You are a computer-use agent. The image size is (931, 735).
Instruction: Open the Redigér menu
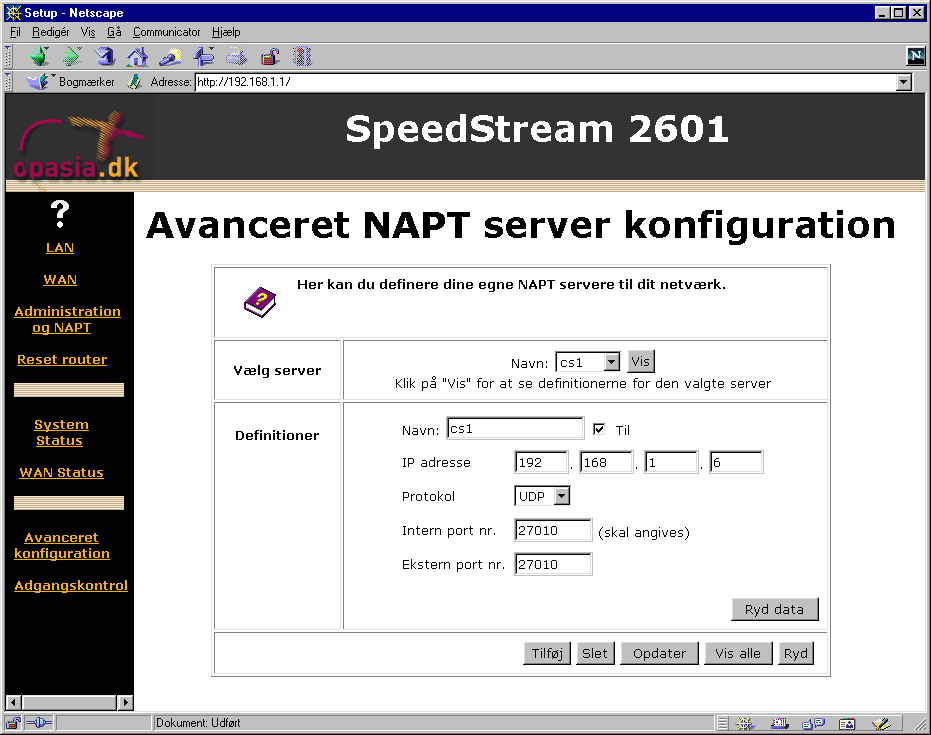[51, 32]
